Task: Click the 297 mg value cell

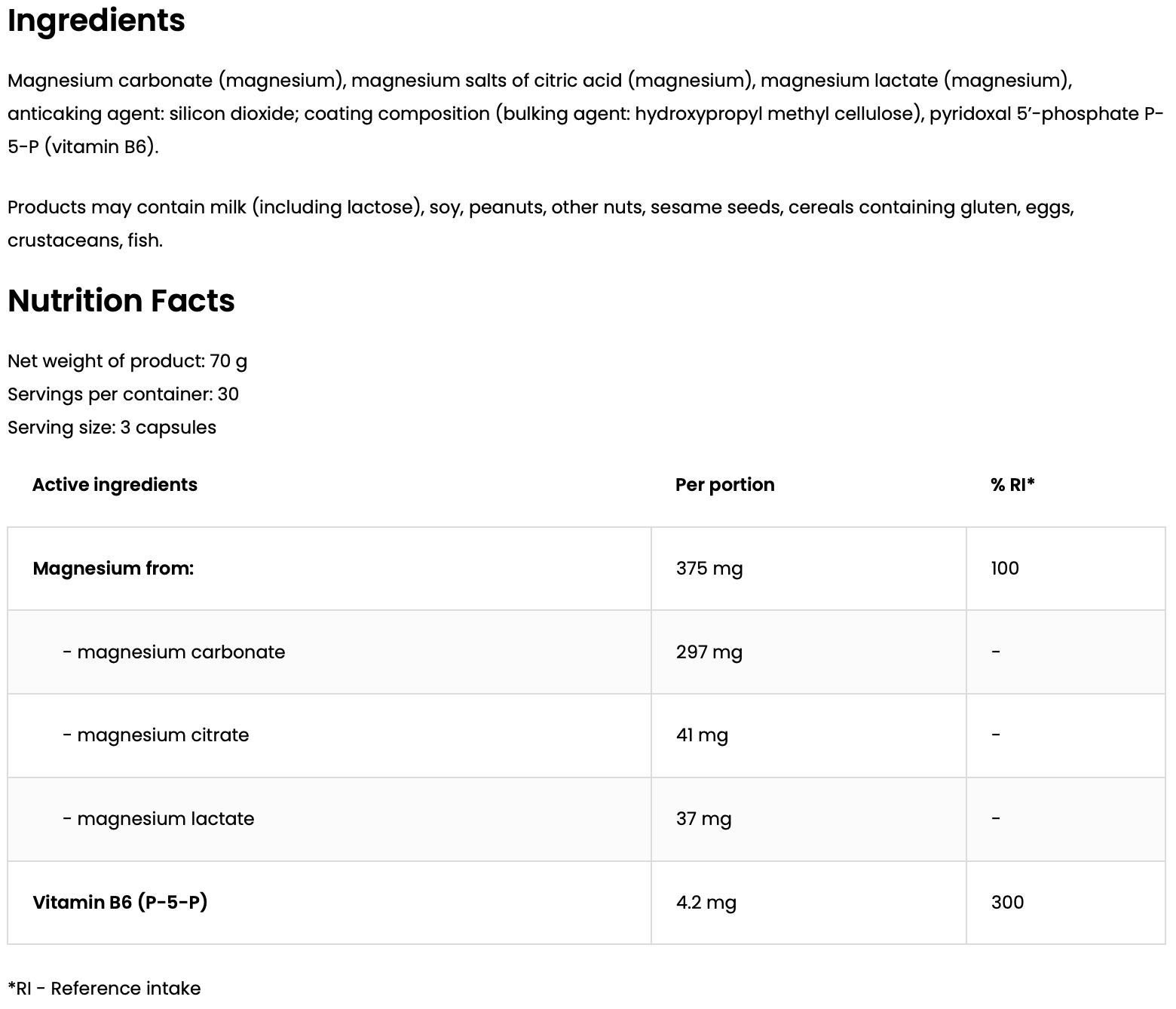Action: tap(709, 652)
